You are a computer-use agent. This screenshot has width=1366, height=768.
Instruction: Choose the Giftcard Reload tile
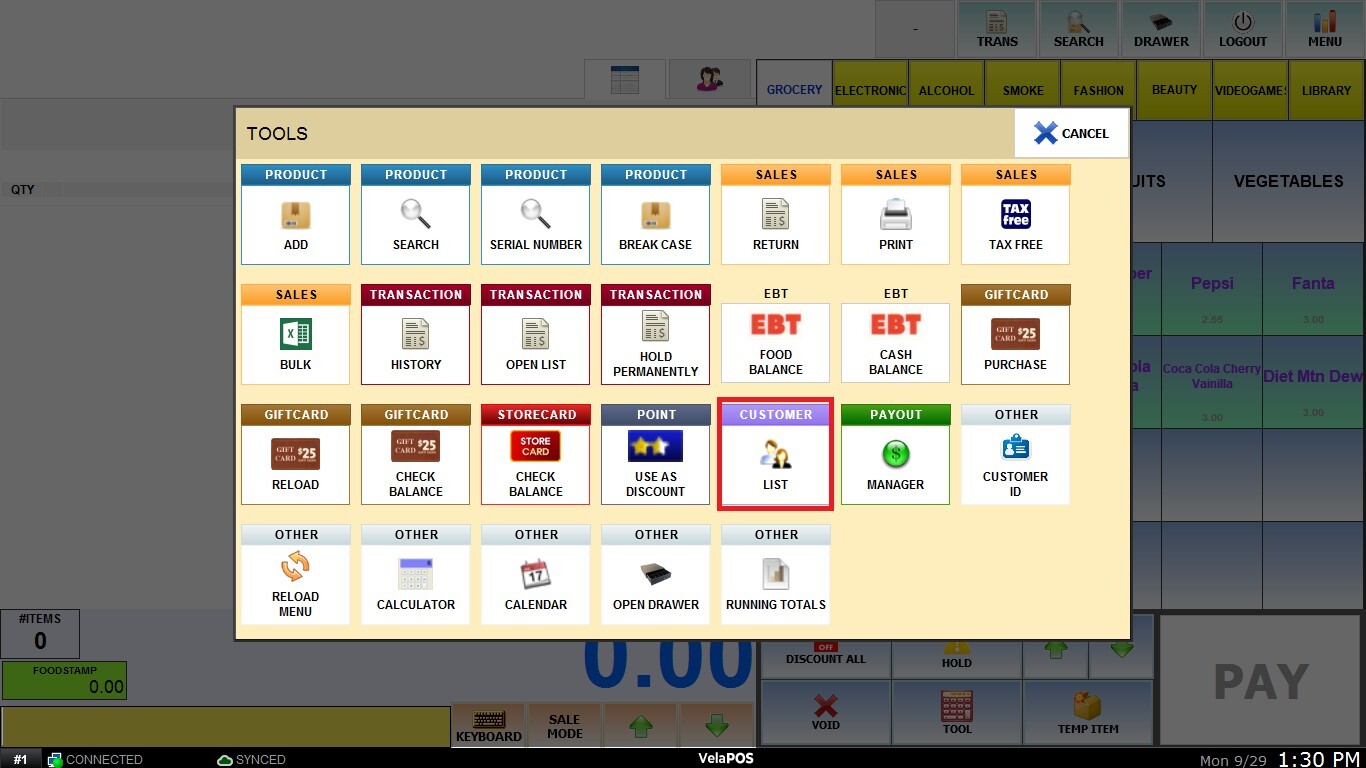[295, 464]
